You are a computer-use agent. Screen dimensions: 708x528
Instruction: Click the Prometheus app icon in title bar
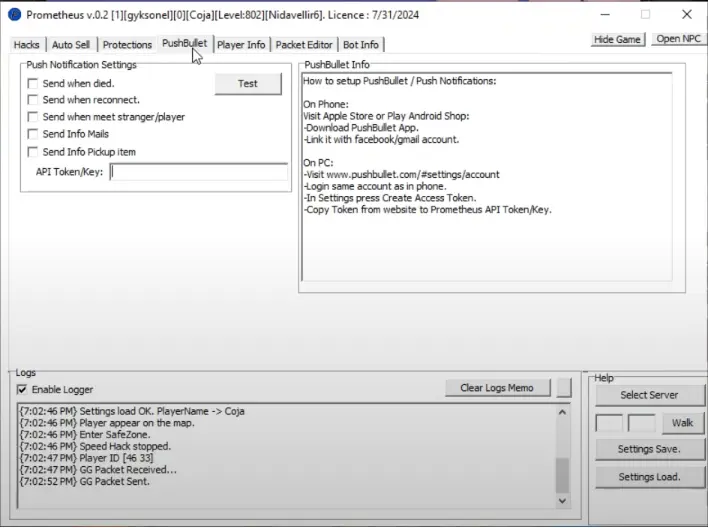14,15
